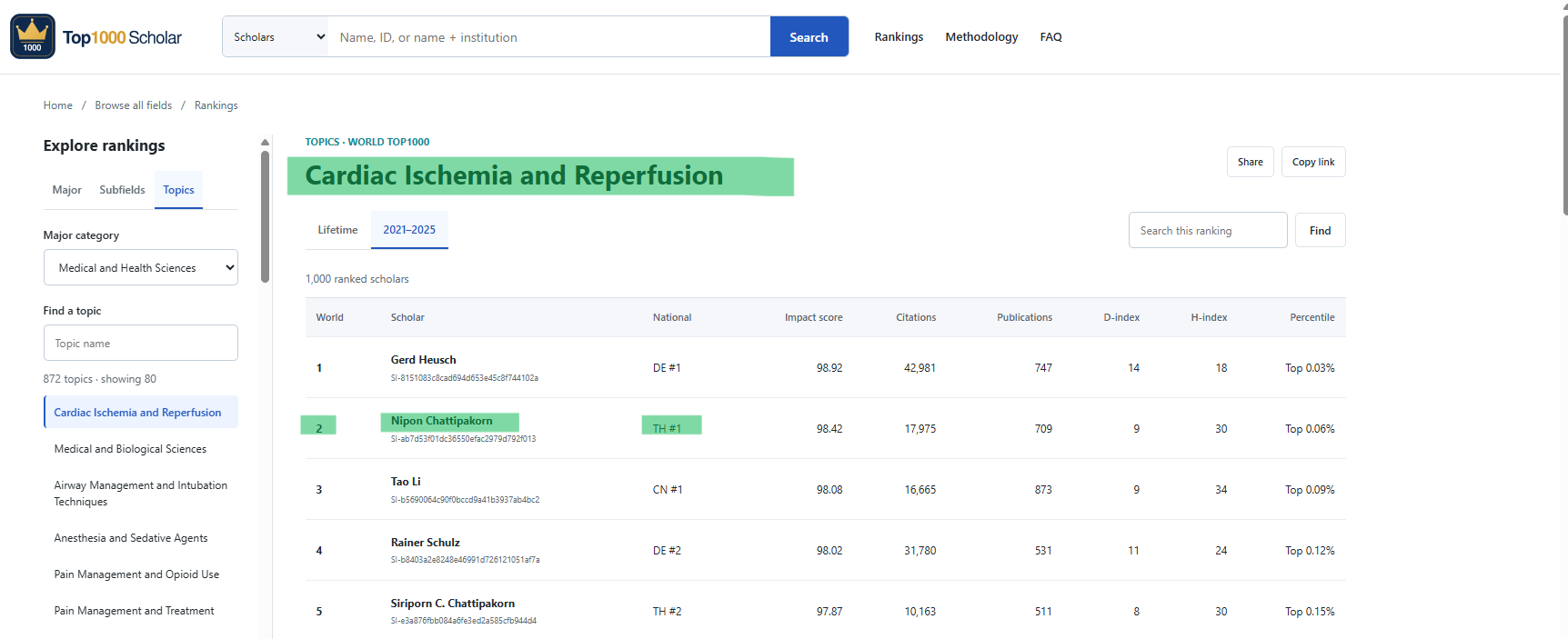Click the Rankings breadcrumb link

pyautogui.click(x=216, y=105)
